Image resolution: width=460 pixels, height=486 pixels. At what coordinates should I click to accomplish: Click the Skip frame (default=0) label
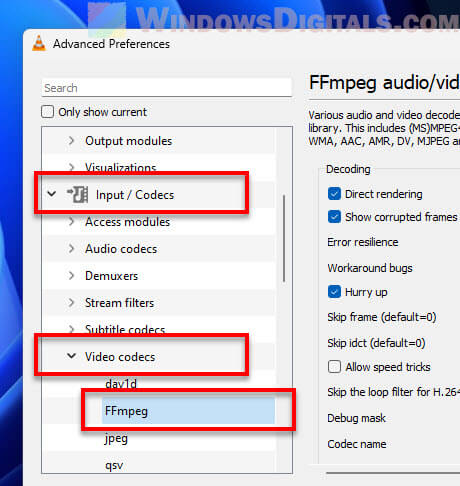(382, 317)
